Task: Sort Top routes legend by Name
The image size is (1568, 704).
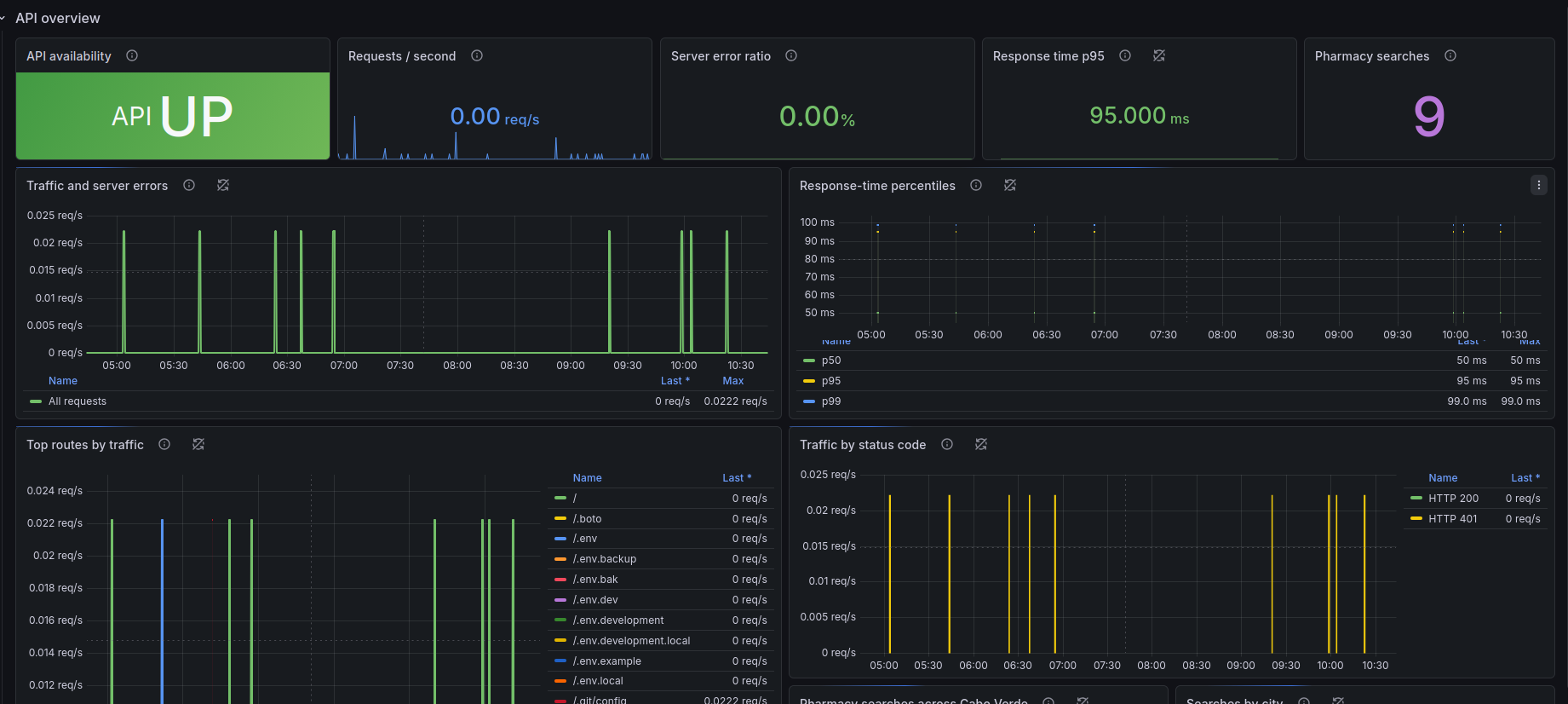Action: (588, 478)
